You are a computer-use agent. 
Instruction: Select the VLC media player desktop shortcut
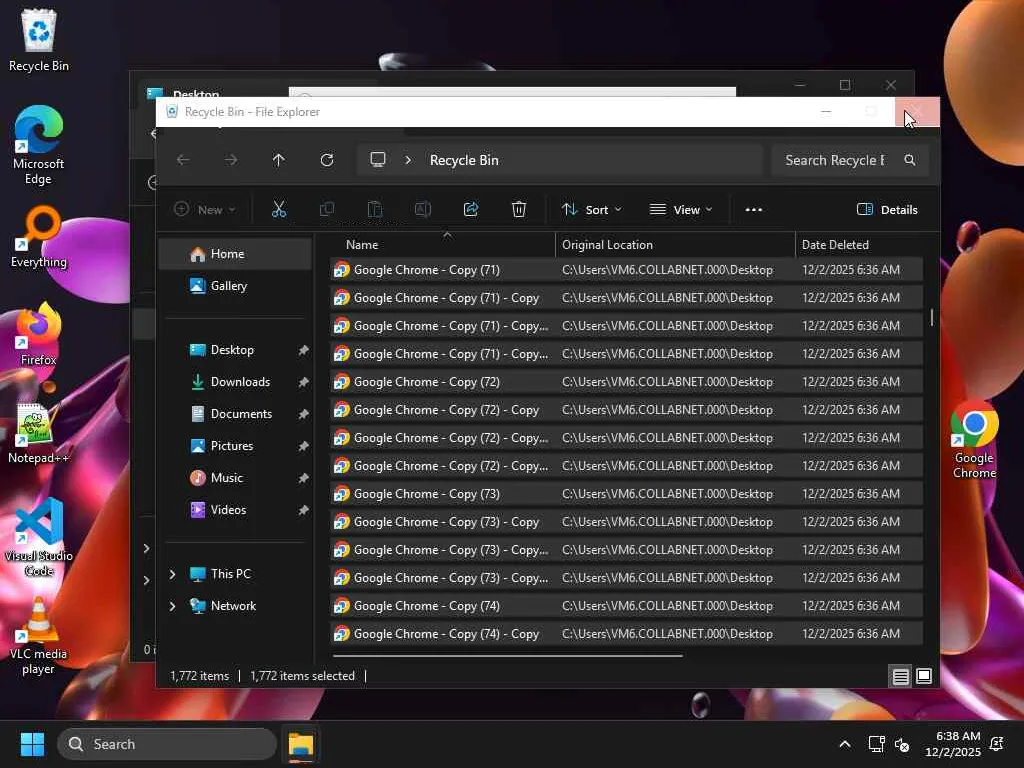pos(39,635)
